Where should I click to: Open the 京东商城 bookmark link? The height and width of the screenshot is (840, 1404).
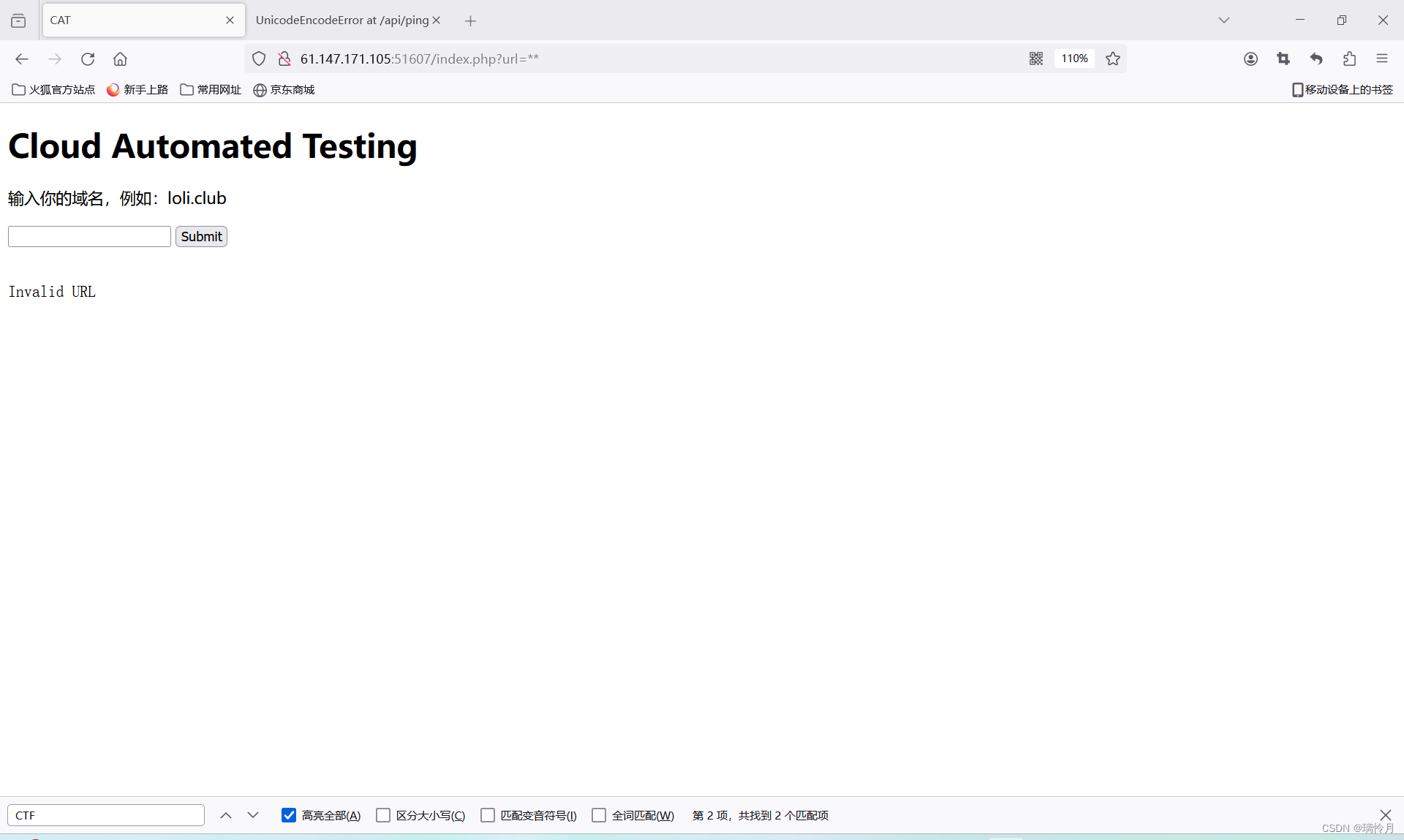click(284, 89)
